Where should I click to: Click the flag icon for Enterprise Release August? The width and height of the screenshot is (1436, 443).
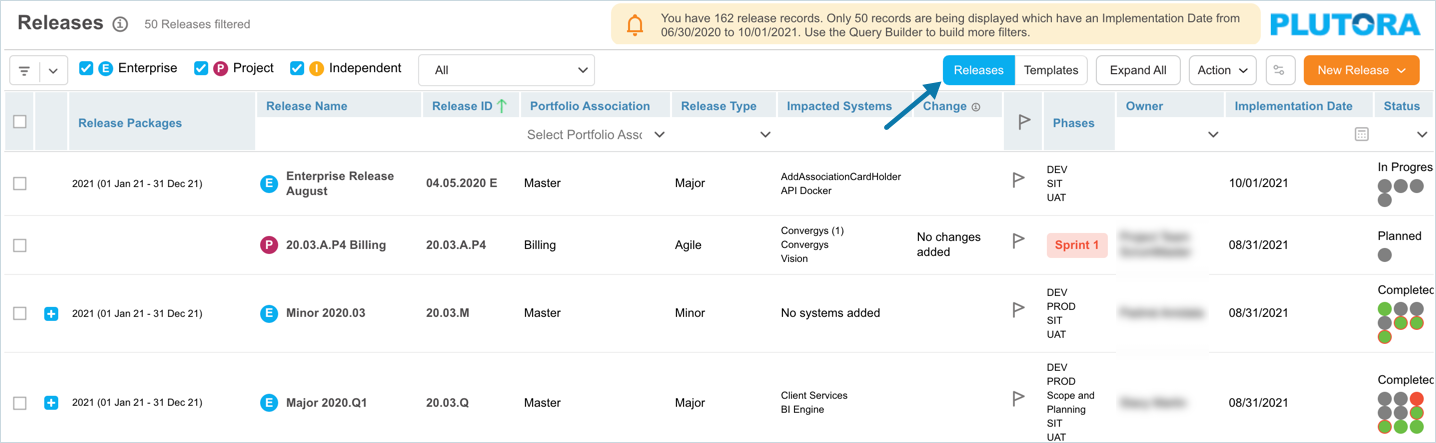click(x=1018, y=180)
